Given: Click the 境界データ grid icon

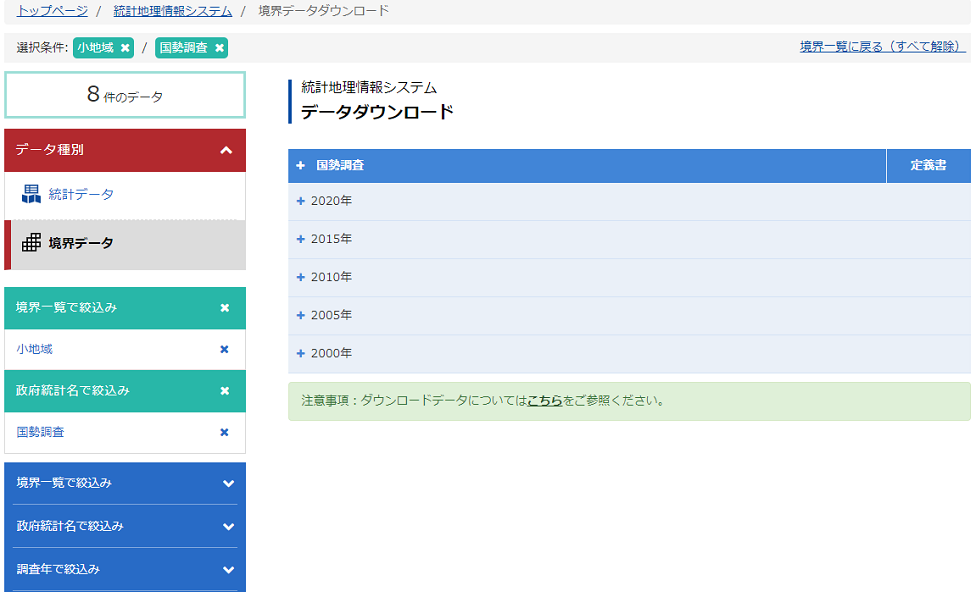Looking at the screenshot, I should coord(31,243).
